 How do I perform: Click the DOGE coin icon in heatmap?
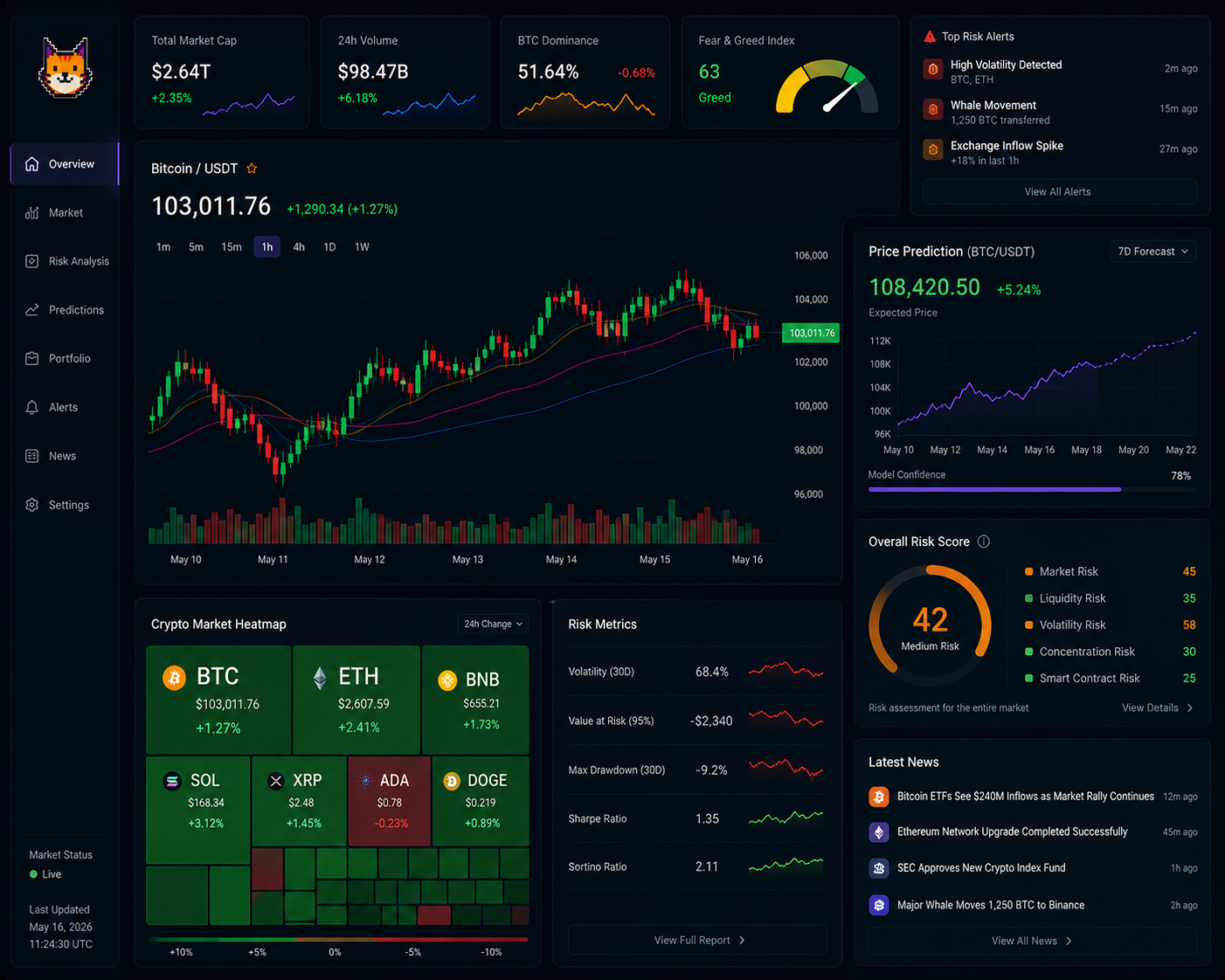(x=452, y=781)
